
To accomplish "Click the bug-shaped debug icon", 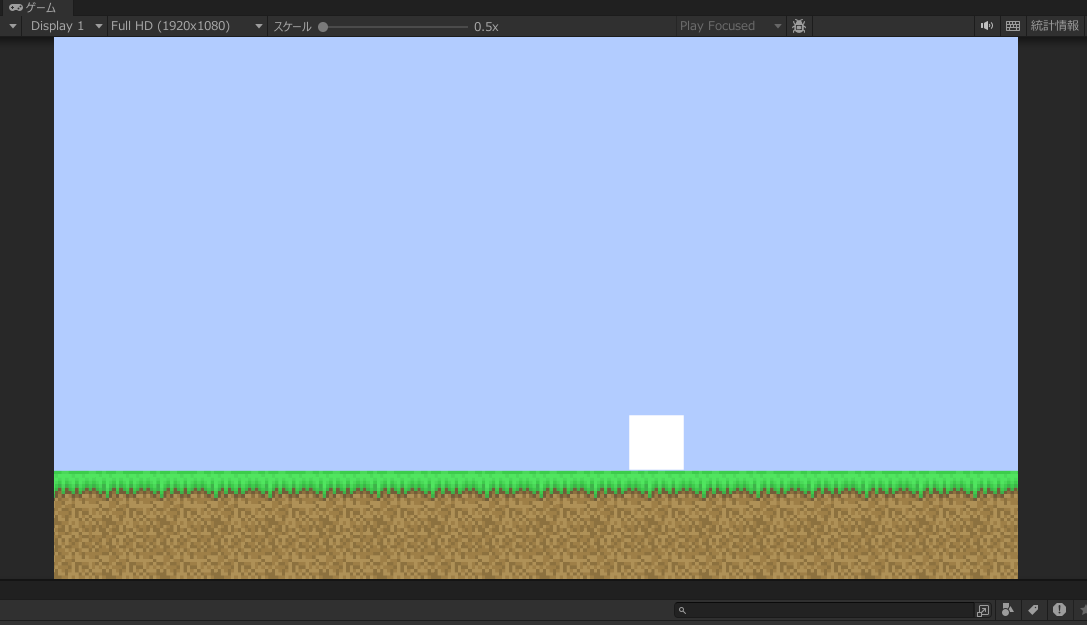I will click(x=799, y=26).
